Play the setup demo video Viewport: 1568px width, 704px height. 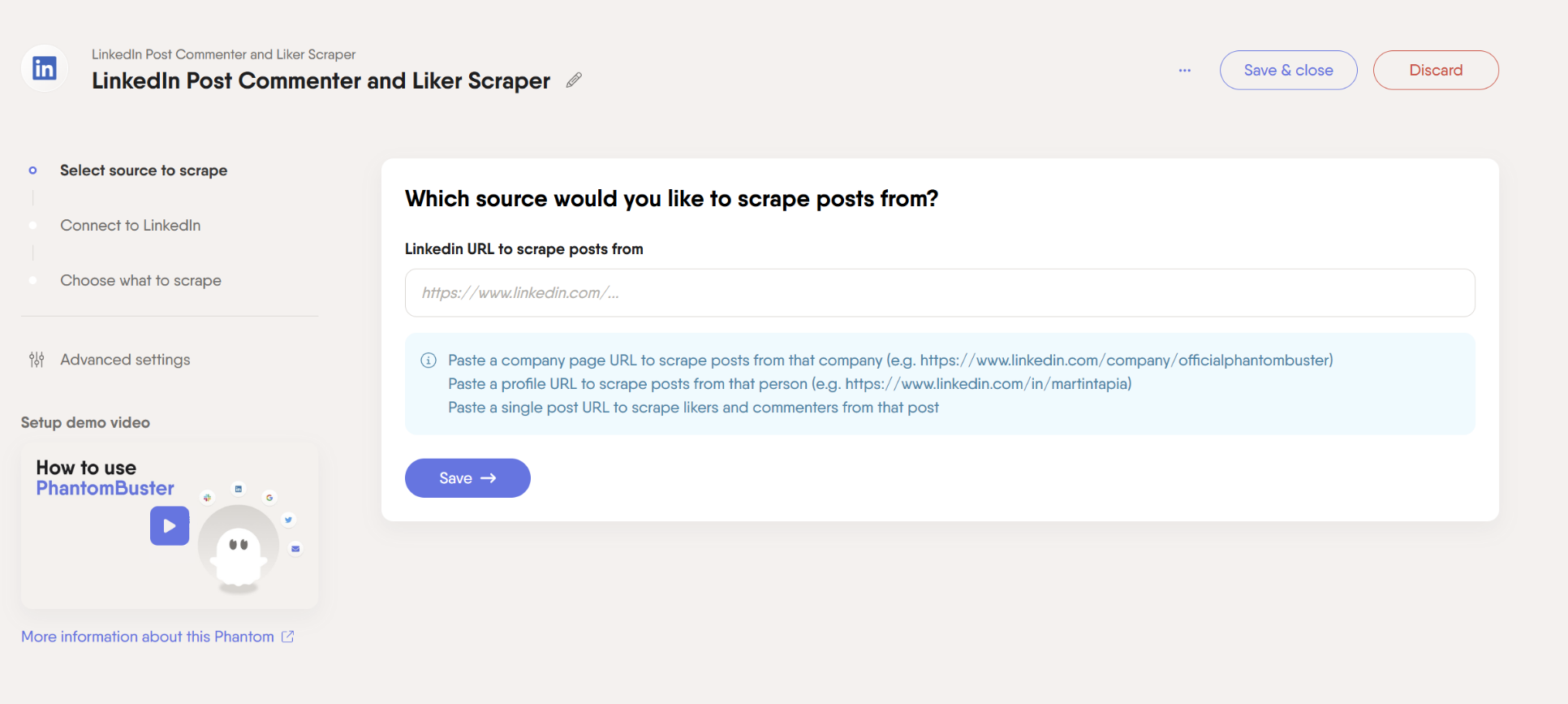tap(170, 526)
